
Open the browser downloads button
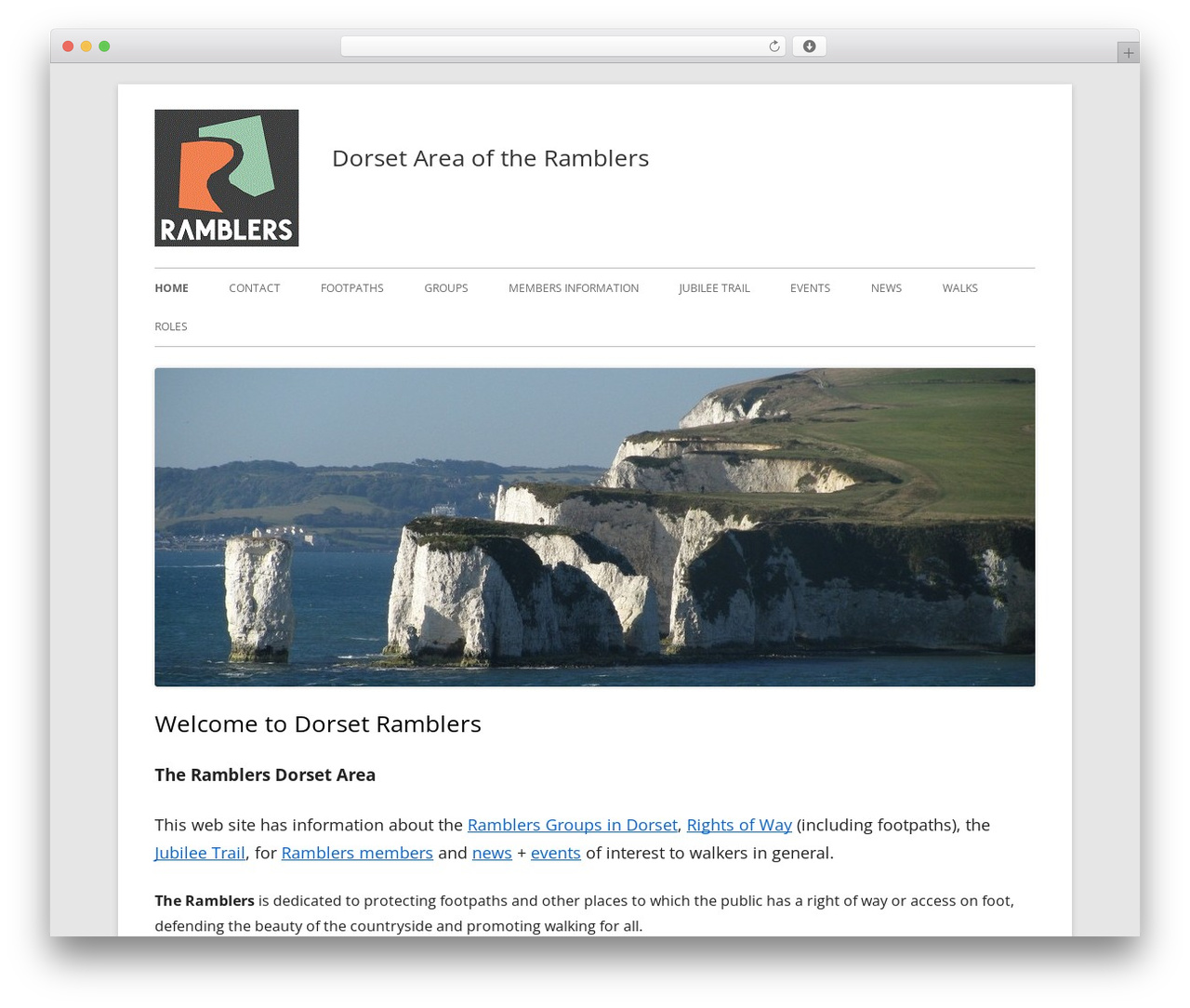point(809,46)
